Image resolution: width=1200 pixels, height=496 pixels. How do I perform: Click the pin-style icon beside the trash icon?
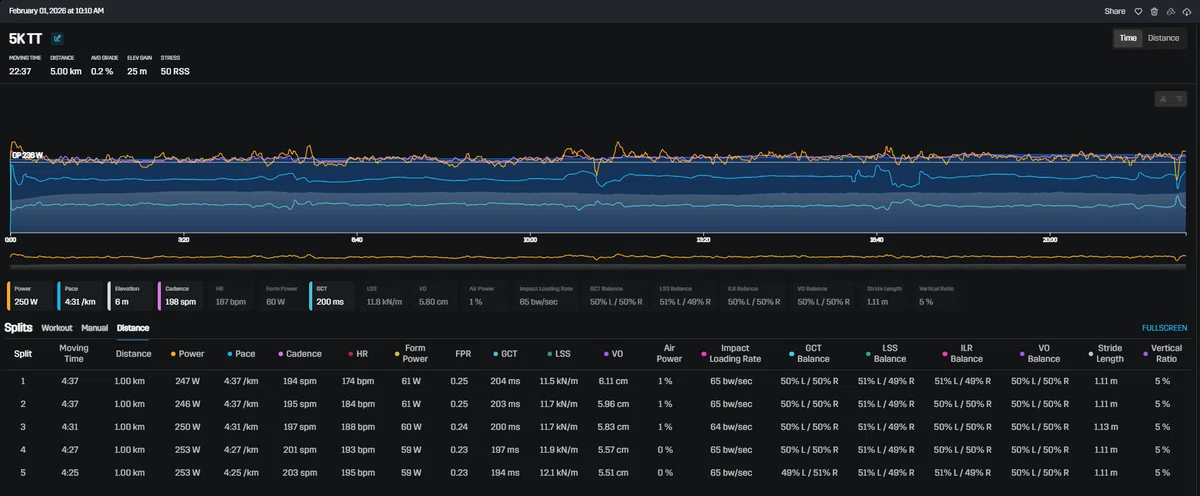pos(1170,11)
